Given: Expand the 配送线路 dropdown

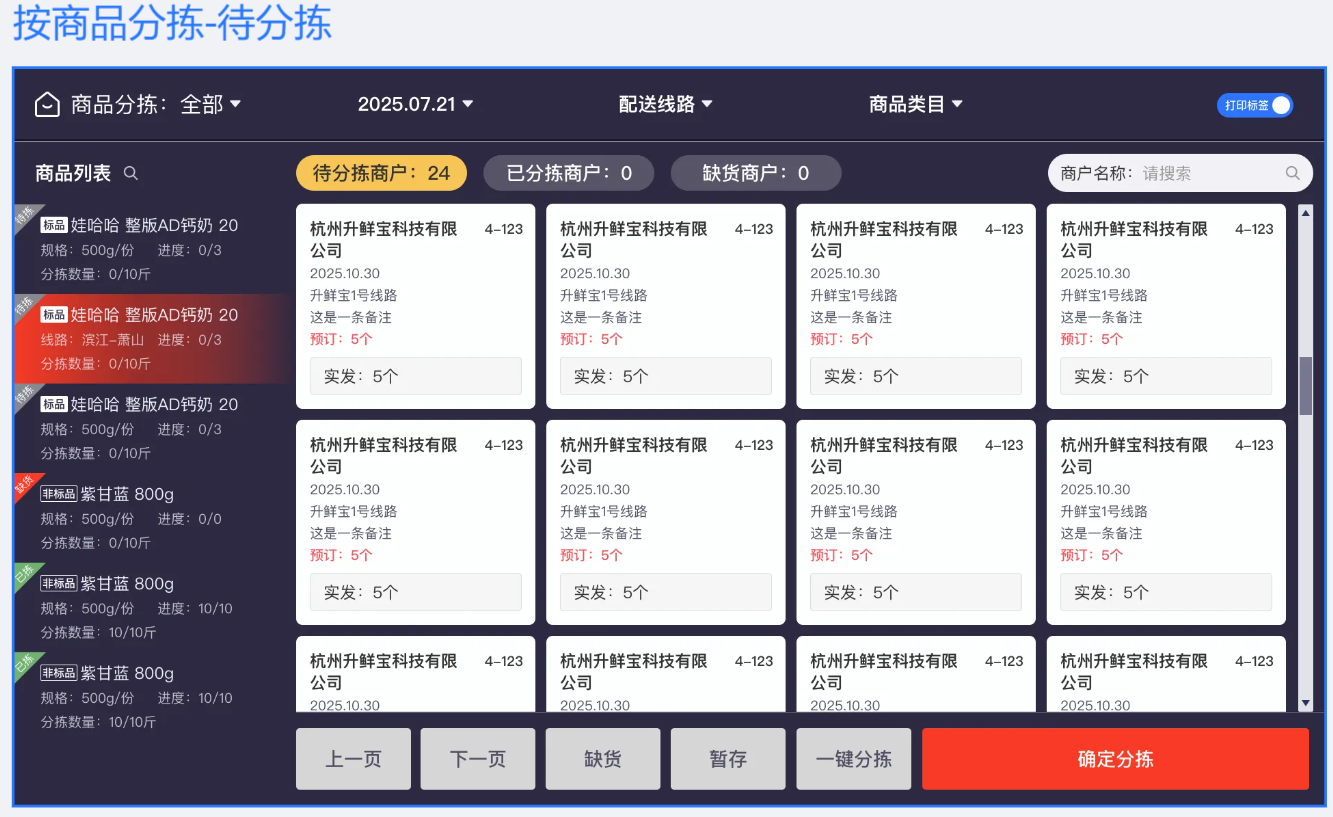Looking at the screenshot, I should (x=665, y=104).
